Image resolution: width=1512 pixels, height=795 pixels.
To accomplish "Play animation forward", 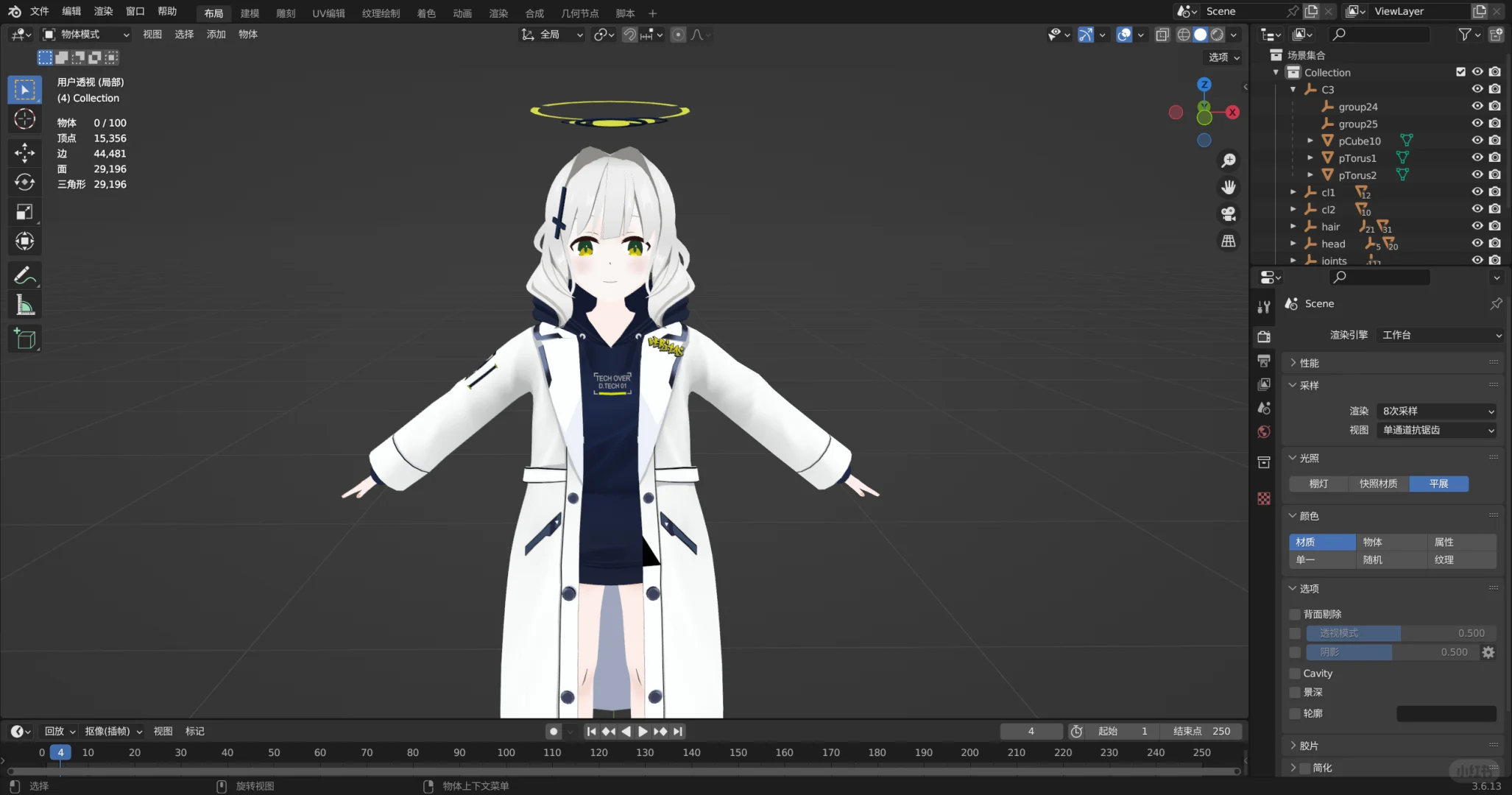I will click(x=643, y=731).
